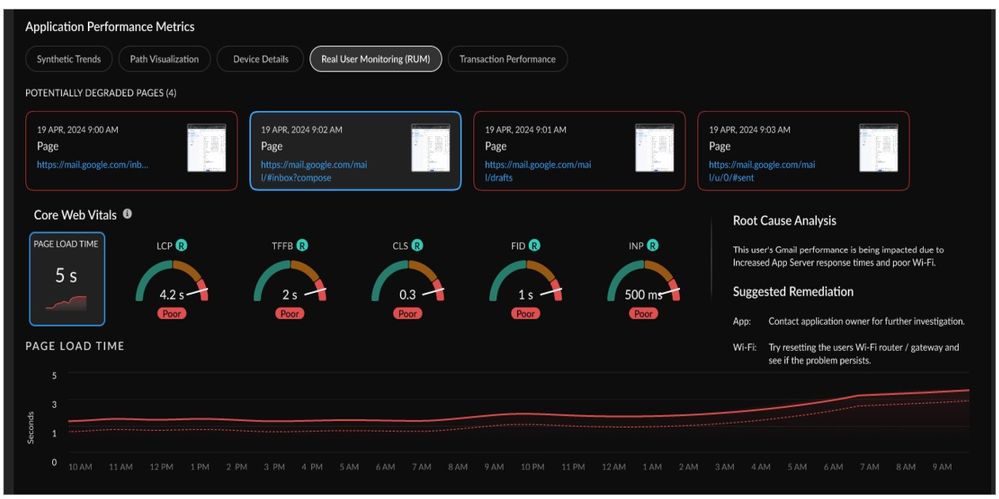This screenshot has width=999, height=499.
Task: Open the mail.google.com/inb... page link
Action: (x=92, y=164)
